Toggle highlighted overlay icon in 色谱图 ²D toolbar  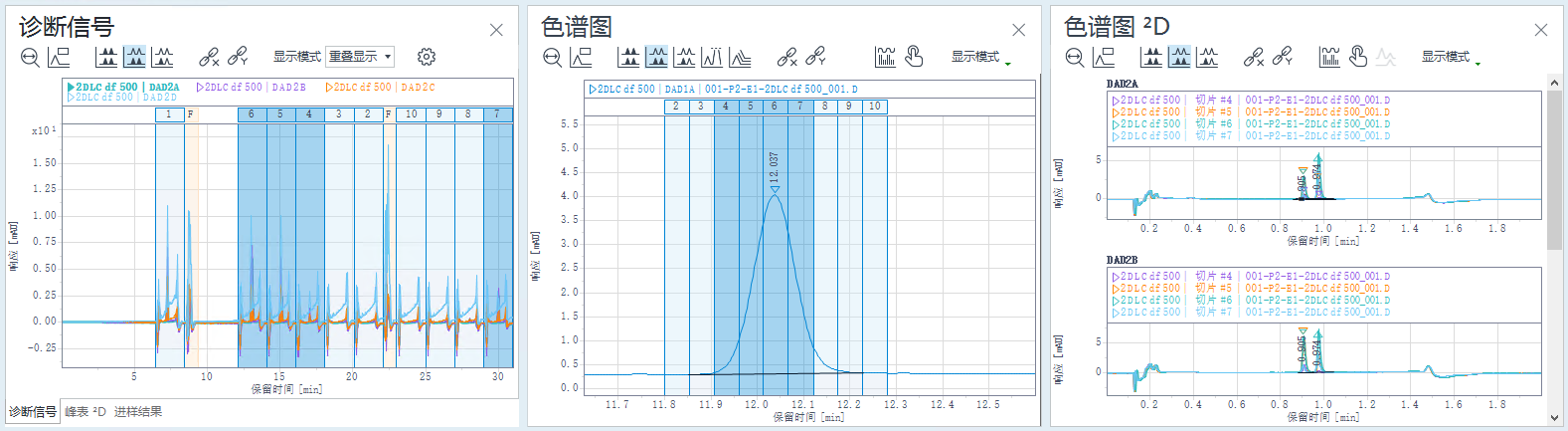click(1179, 57)
